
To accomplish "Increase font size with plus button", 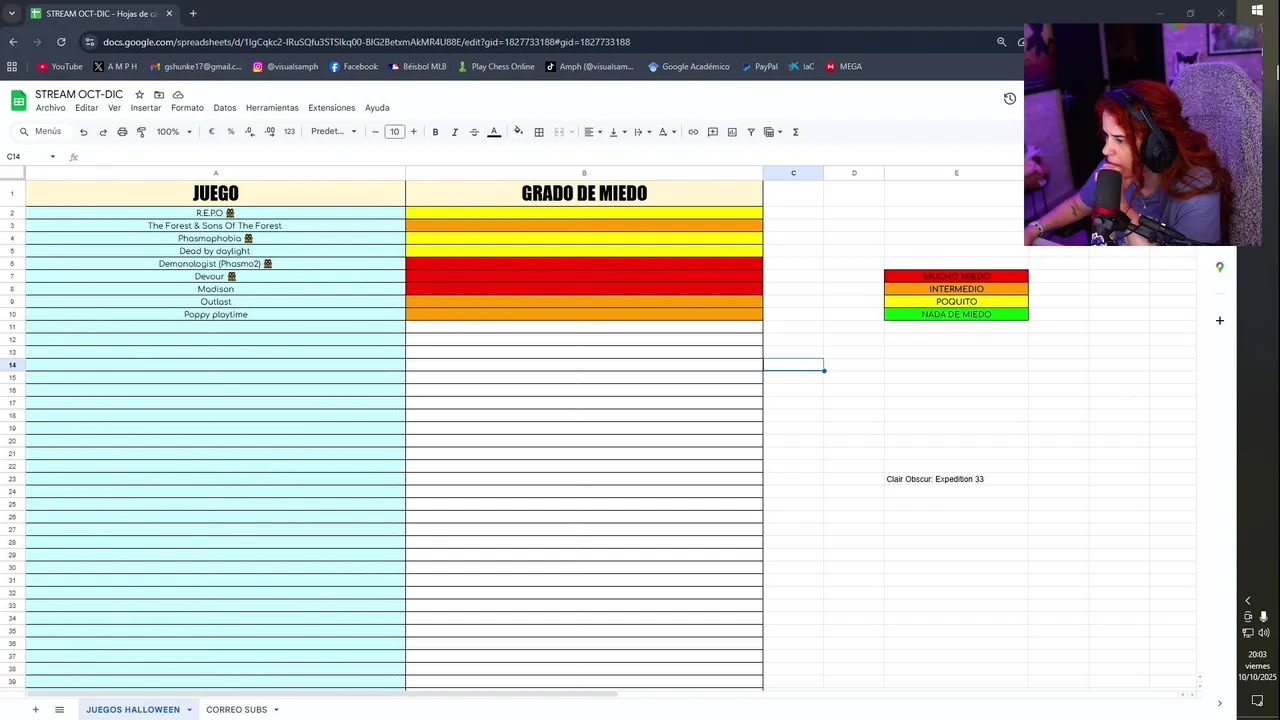I will (413, 132).
